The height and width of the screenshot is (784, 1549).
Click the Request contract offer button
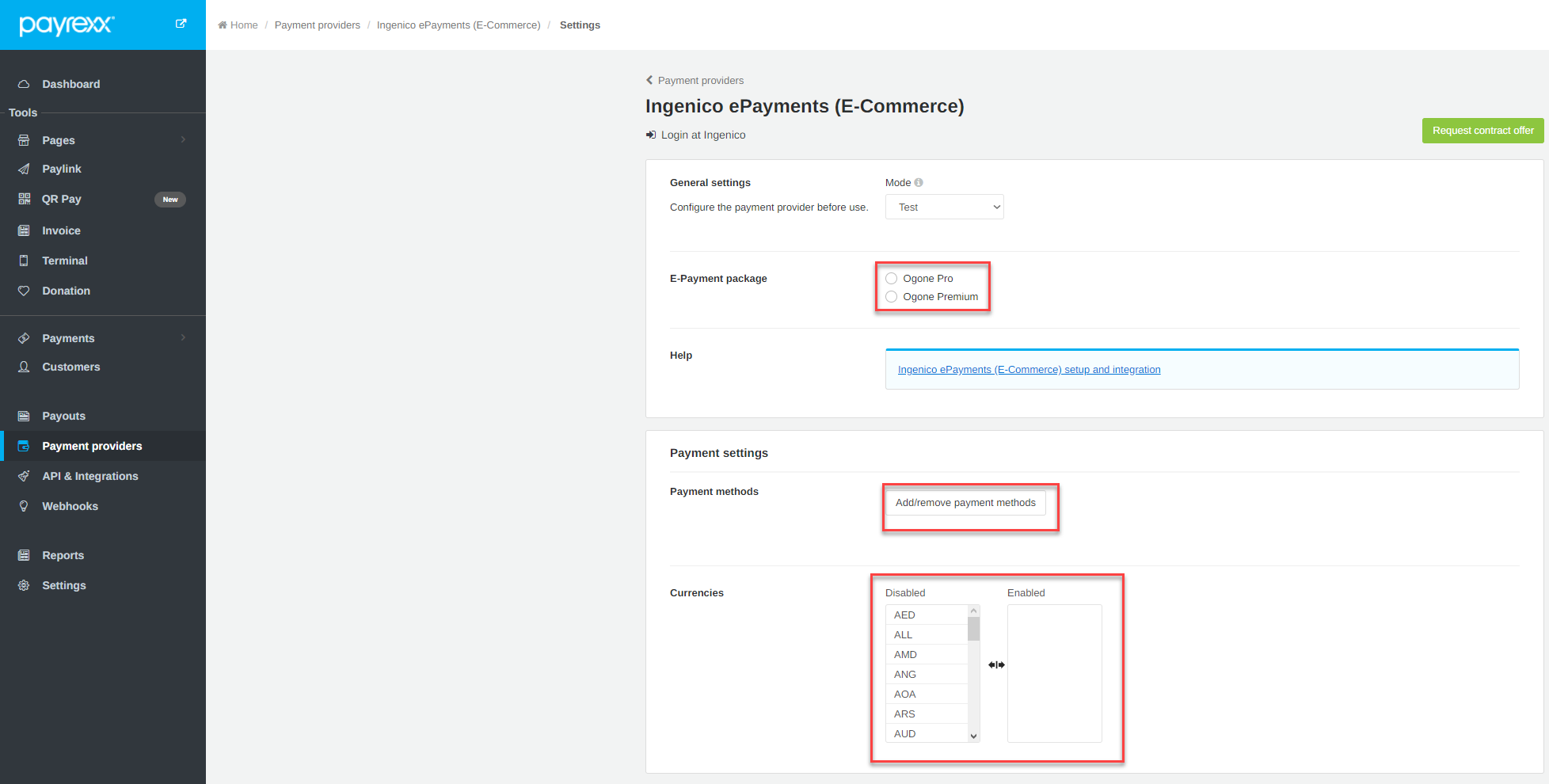(x=1482, y=131)
